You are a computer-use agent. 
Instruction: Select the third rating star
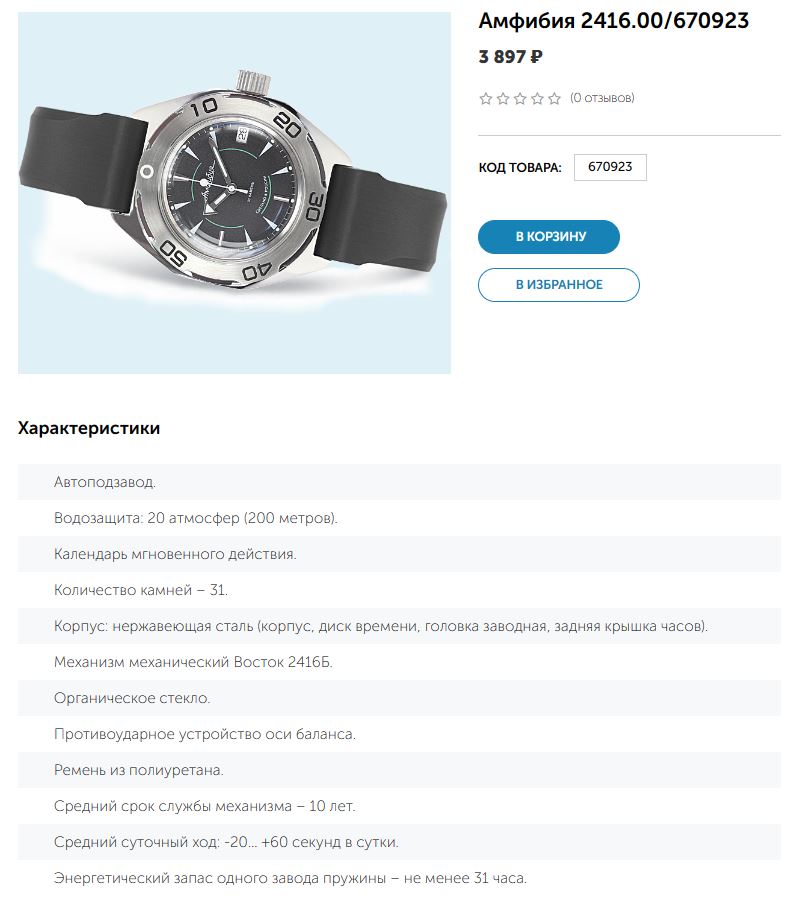520,98
